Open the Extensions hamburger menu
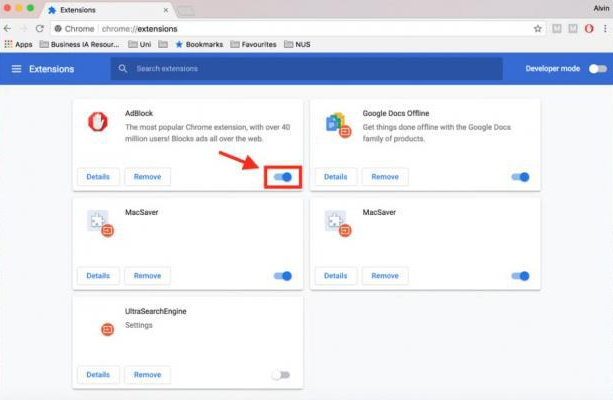613x400 pixels. (x=16, y=69)
